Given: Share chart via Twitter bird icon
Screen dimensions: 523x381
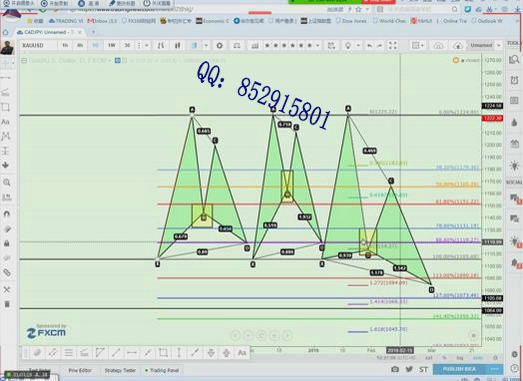Looking at the screenshot, I should coord(409,369).
